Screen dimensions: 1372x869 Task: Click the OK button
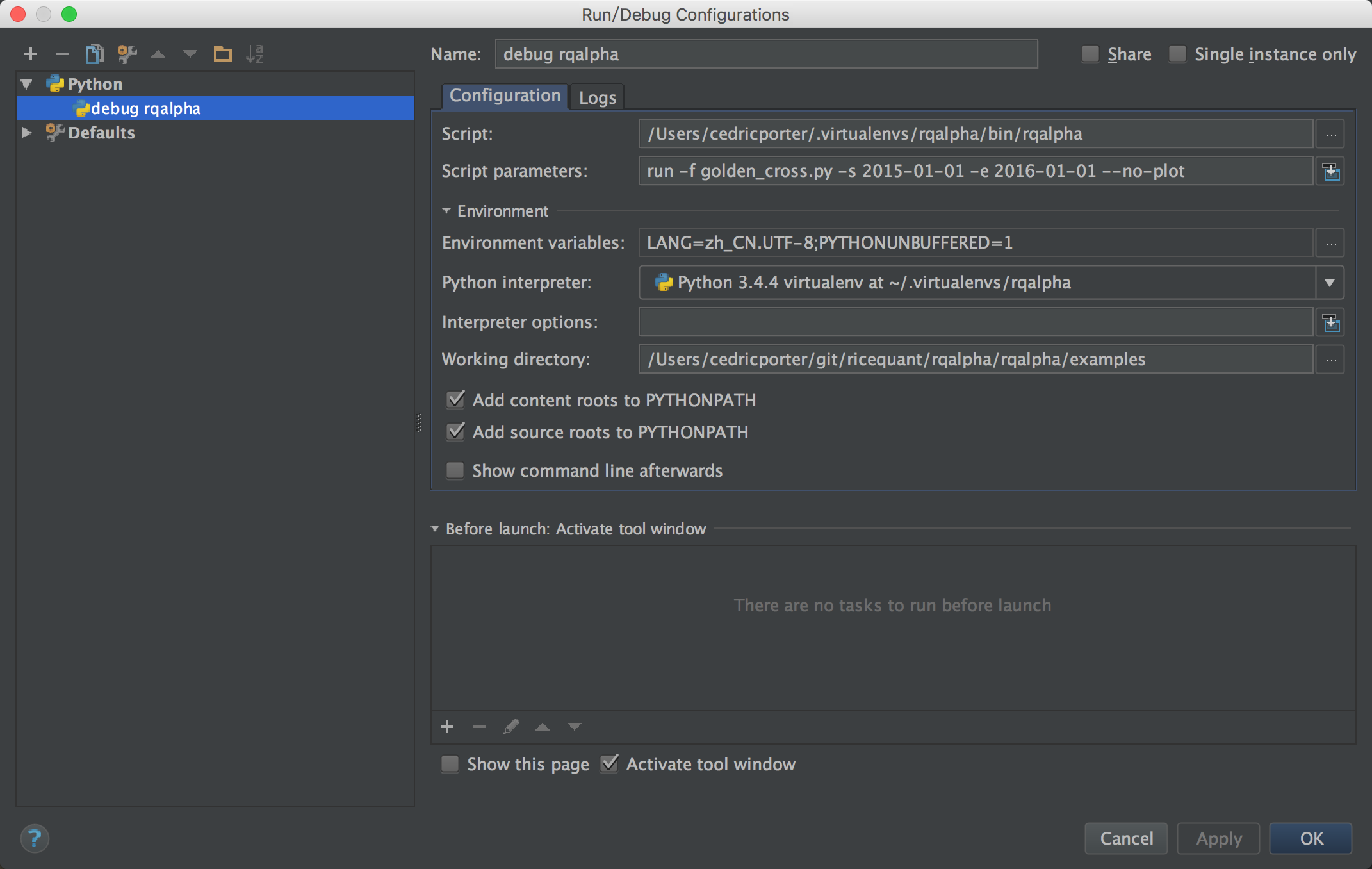pyautogui.click(x=1311, y=838)
